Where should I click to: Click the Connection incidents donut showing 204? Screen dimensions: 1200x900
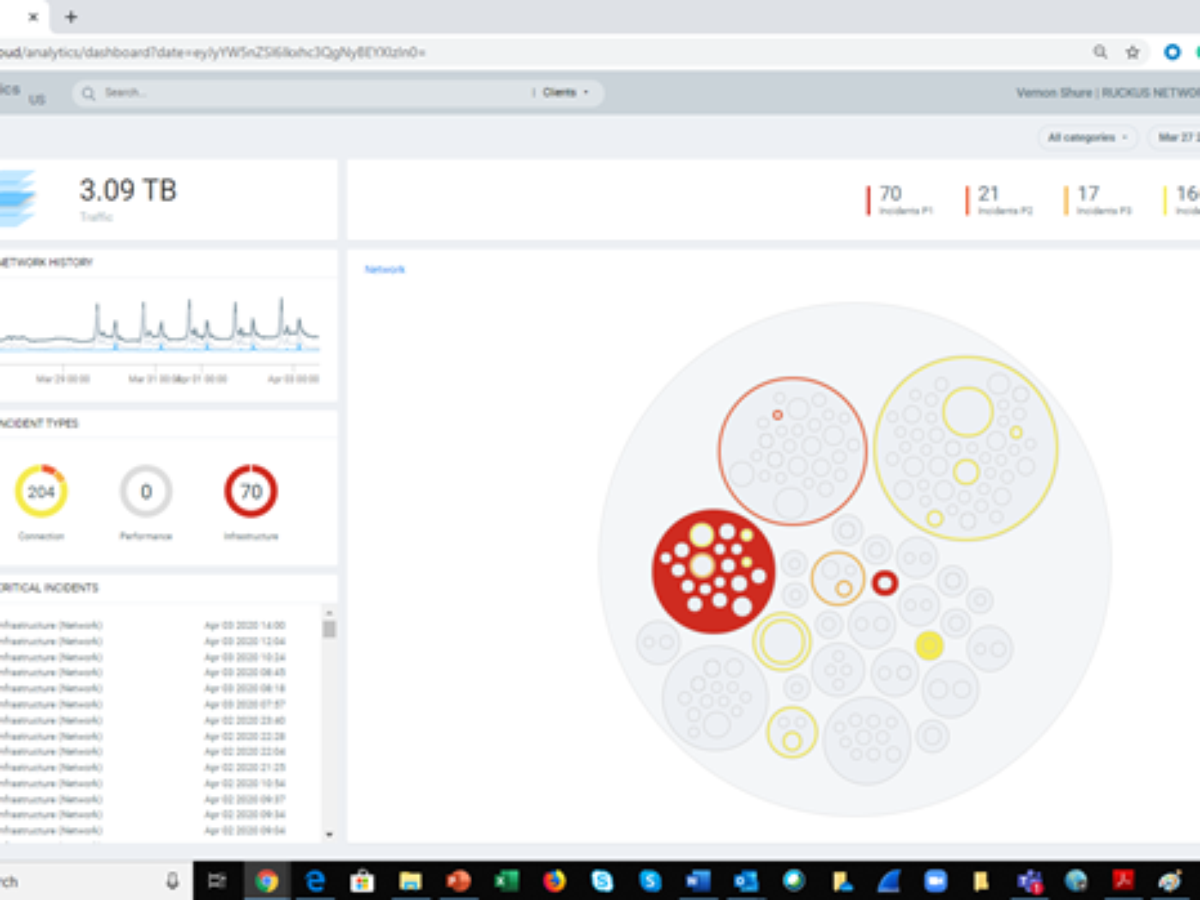pos(41,491)
